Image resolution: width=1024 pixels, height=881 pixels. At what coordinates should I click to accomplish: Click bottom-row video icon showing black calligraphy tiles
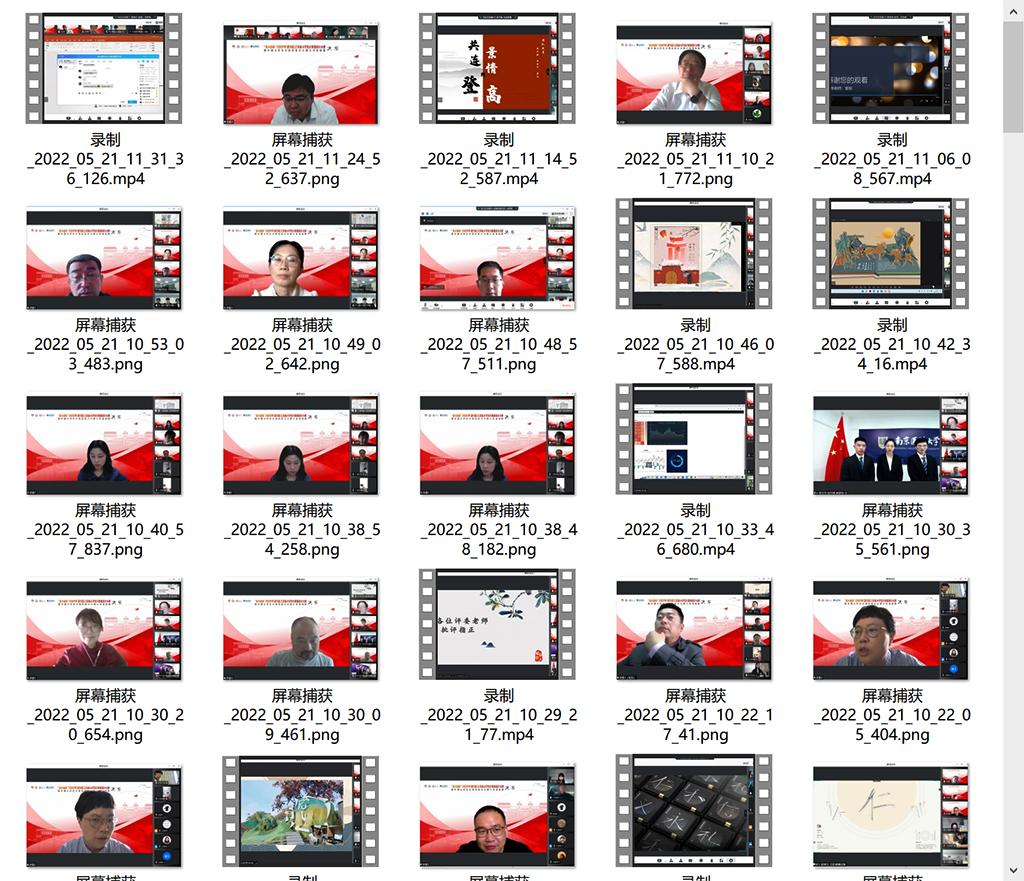(x=694, y=809)
